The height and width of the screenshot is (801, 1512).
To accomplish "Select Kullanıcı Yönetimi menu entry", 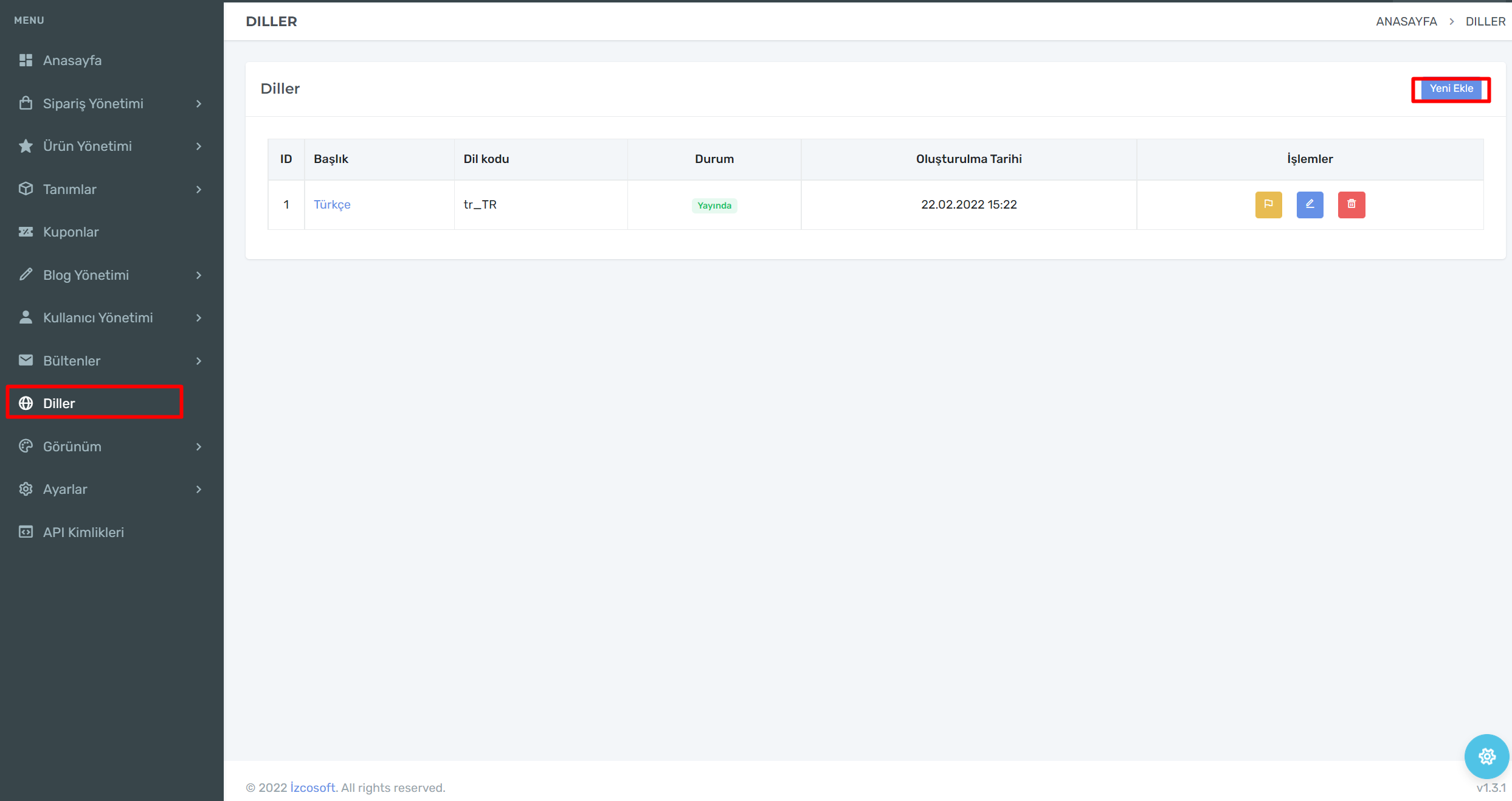I will (x=98, y=317).
